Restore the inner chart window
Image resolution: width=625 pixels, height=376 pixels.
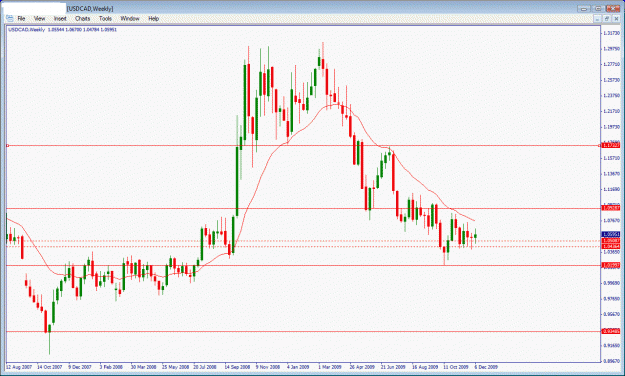(x=607, y=19)
